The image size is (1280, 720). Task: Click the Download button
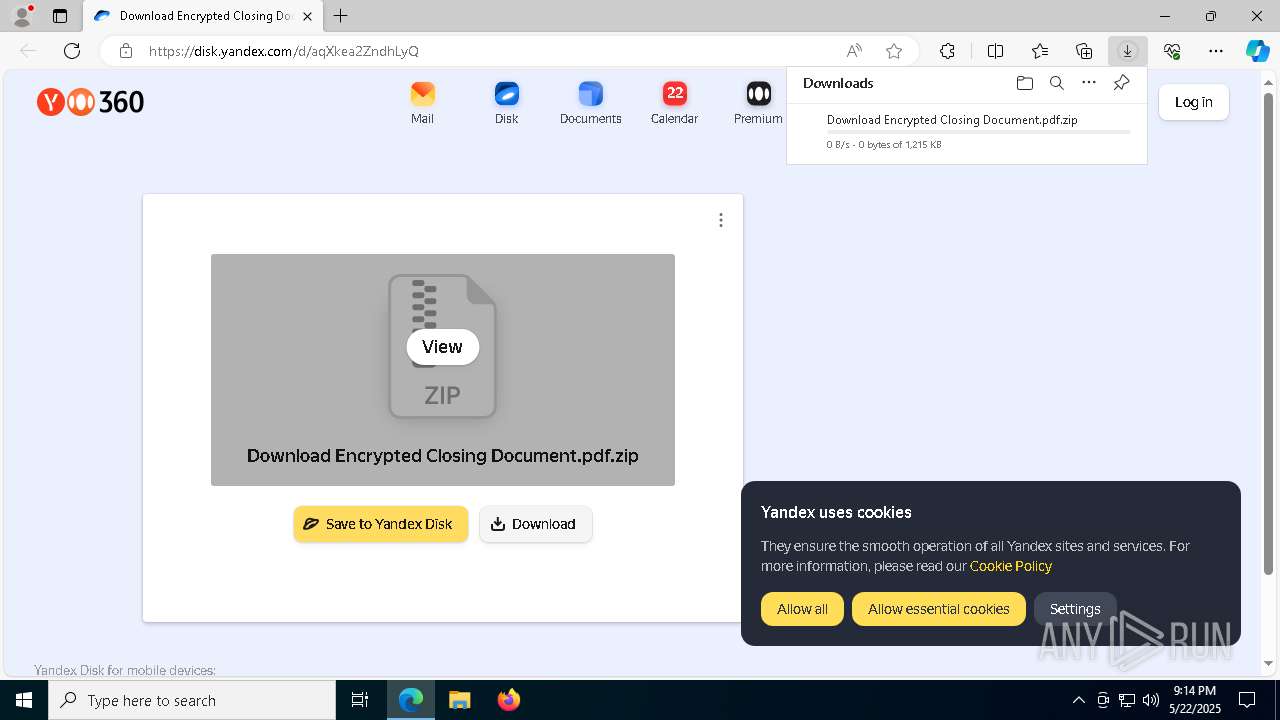coord(535,524)
